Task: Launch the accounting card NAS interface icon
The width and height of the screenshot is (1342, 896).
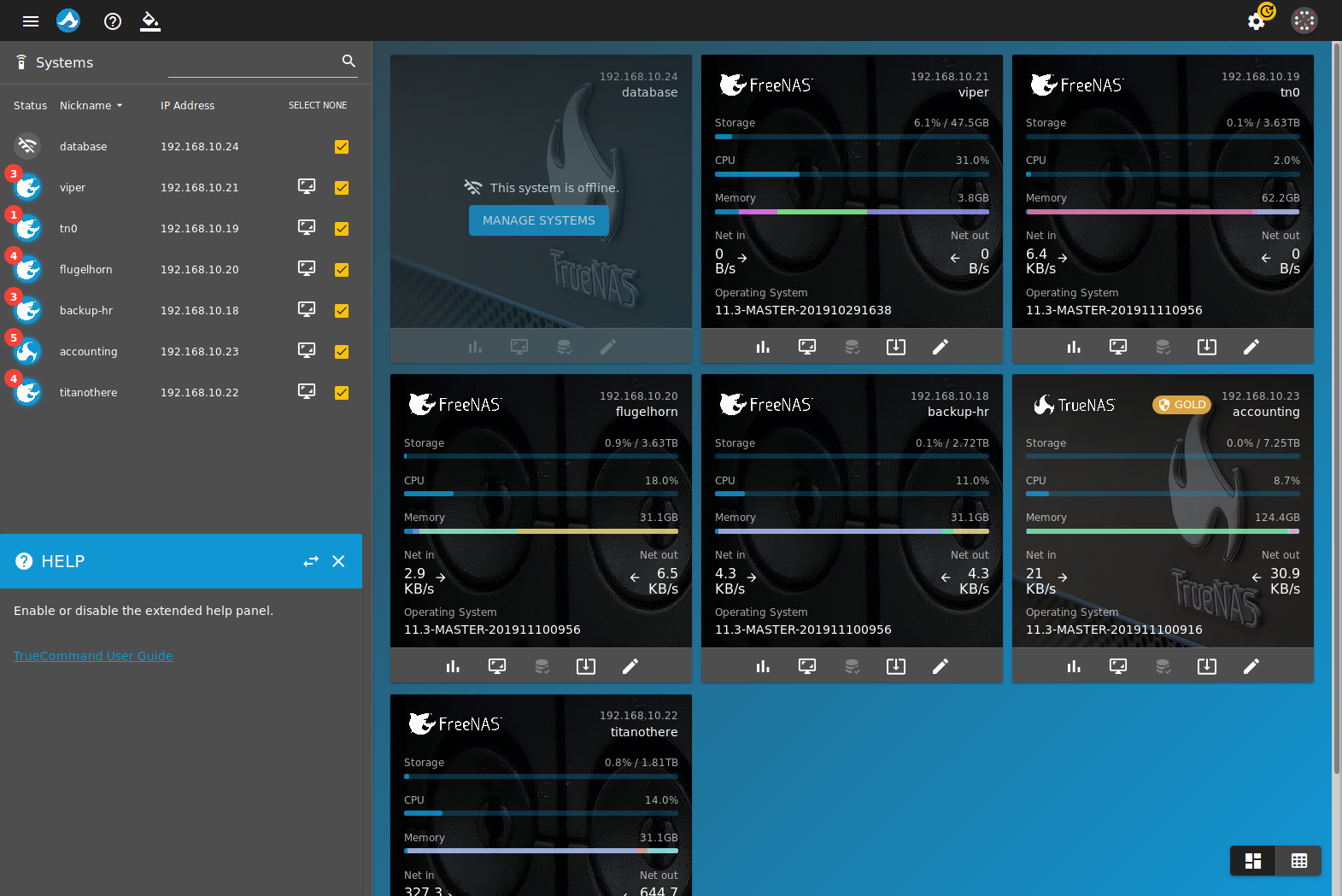Action: pos(1118,666)
